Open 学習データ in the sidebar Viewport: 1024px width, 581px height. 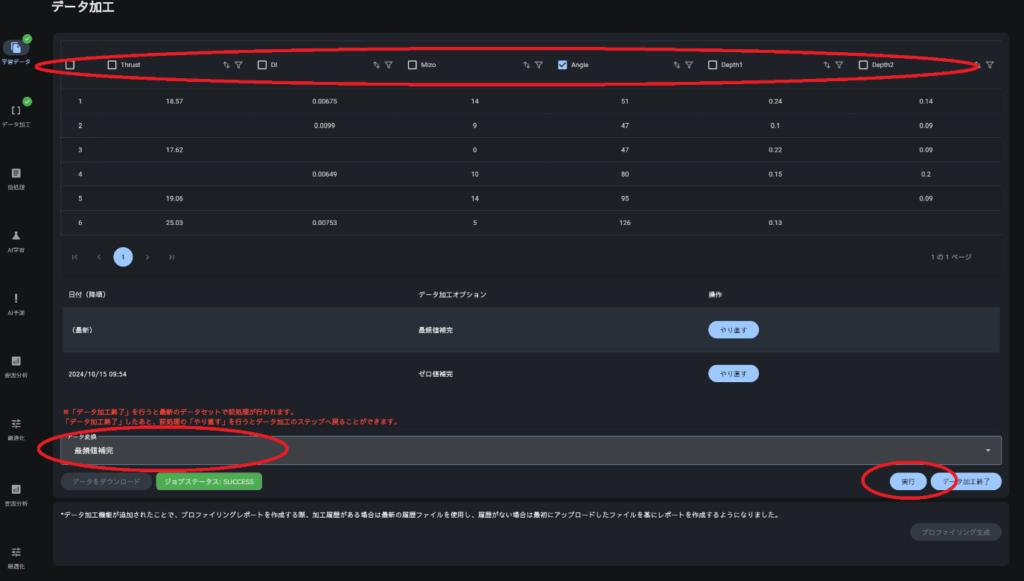[16, 48]
